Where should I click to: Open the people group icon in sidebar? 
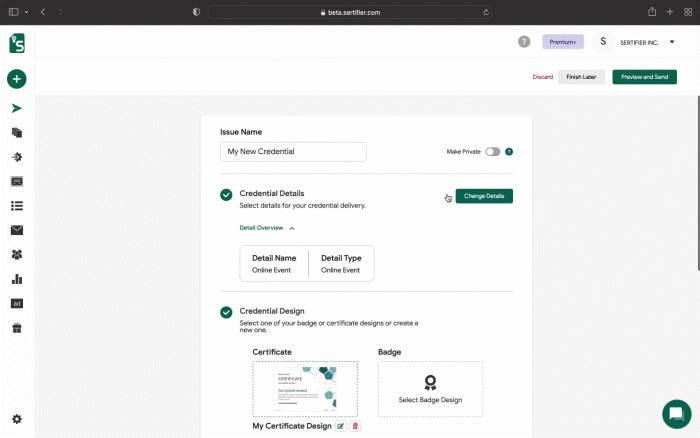tap(17, 254)
